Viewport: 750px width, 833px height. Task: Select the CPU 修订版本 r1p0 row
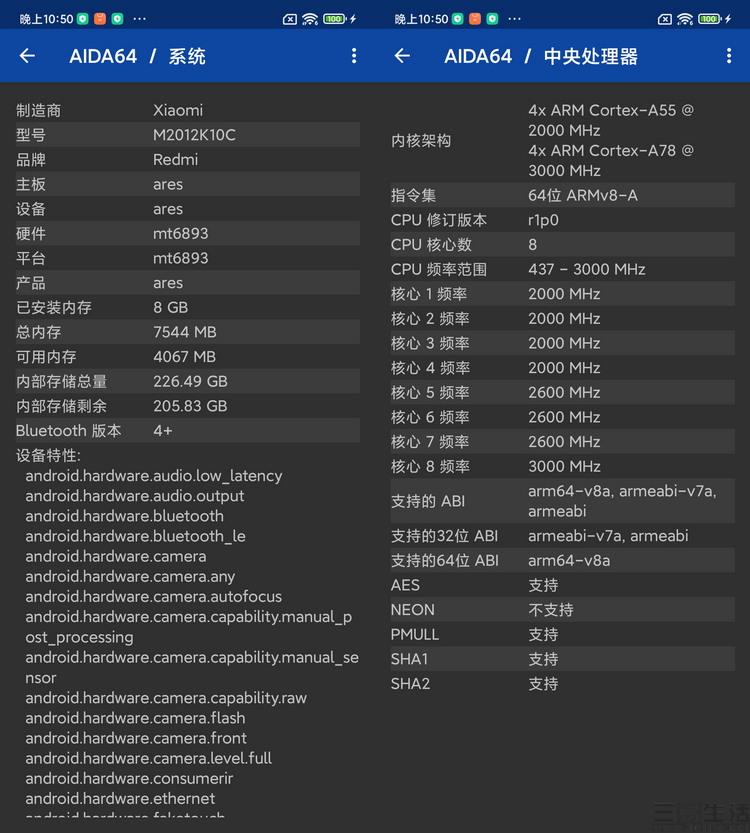pos(562,219)
